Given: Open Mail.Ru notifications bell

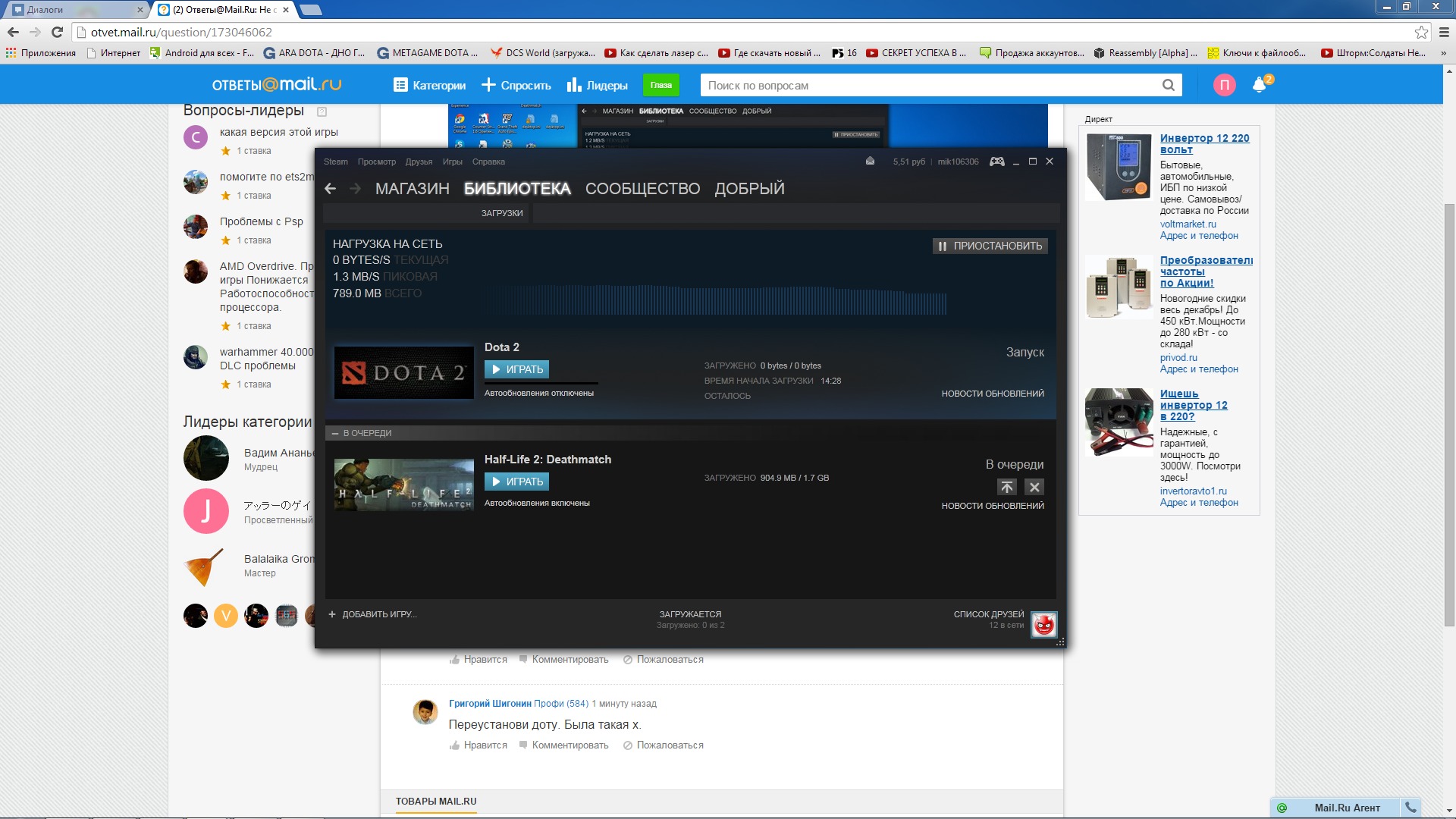Looking at the screenshot, I should click(1260, 85).
